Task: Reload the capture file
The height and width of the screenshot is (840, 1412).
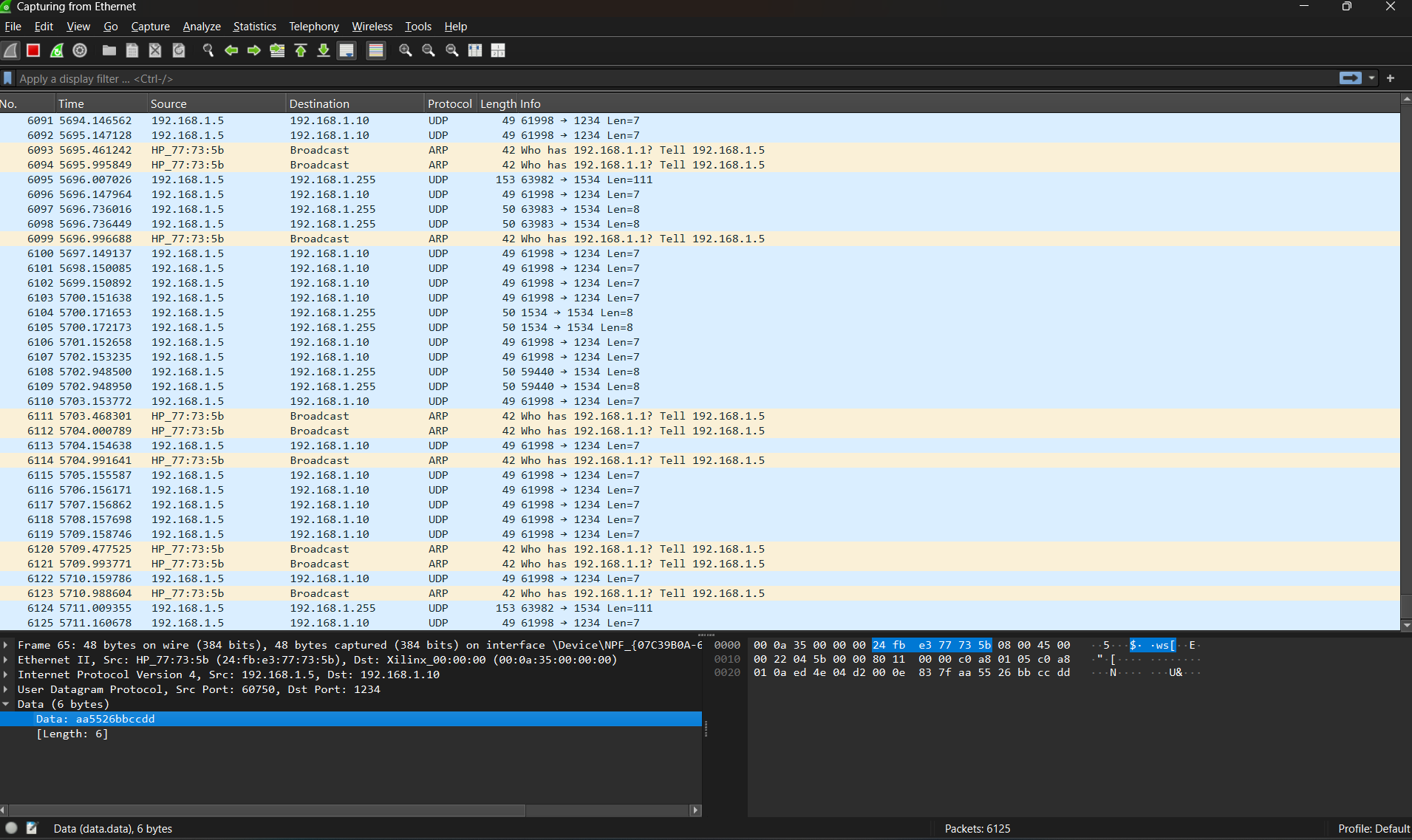Action: point(179,50)
